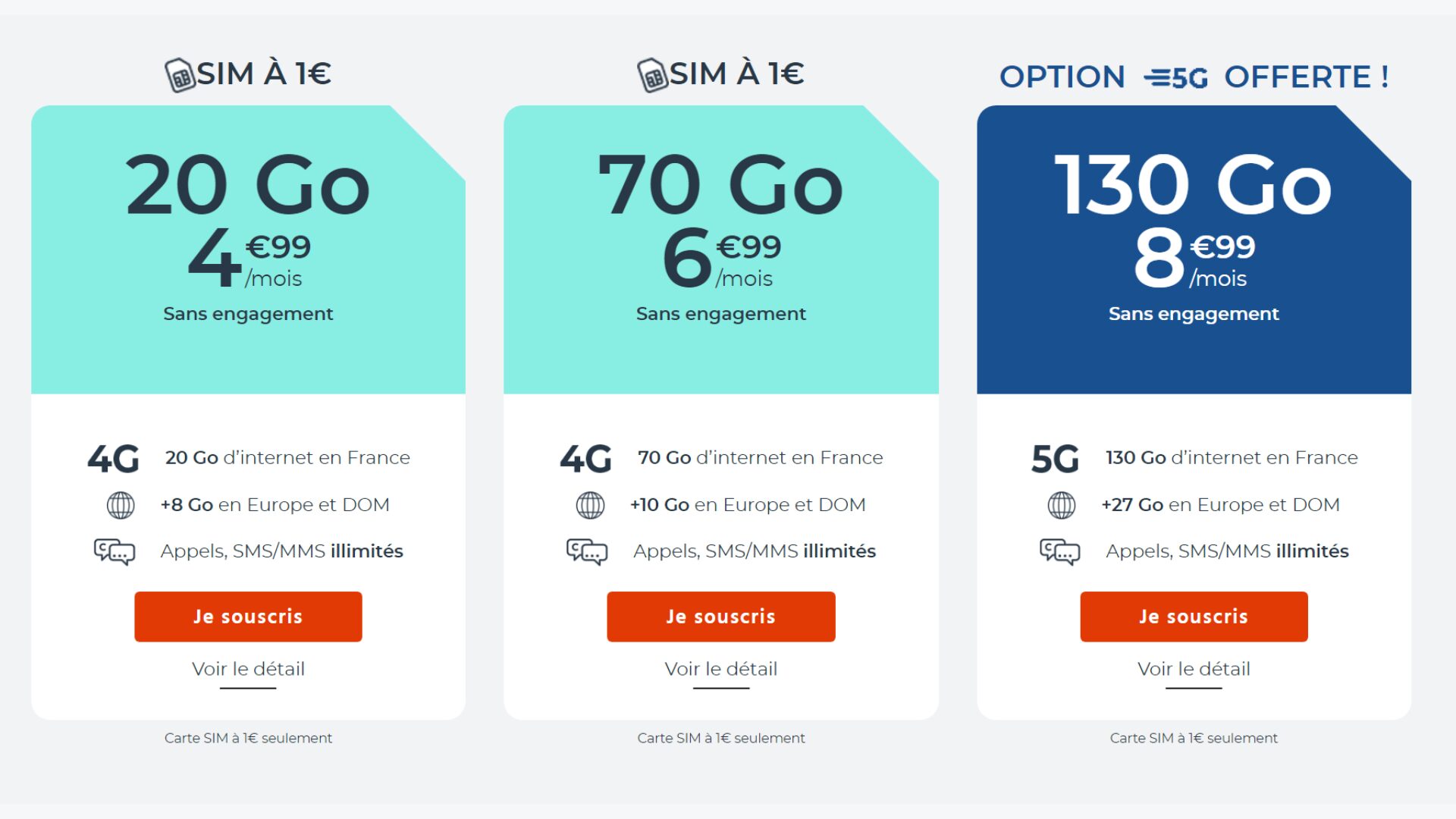Screen dimensions: 1456x819
Task: Click the globe icon in the 70 Go plan
Action: tap(590, 505)
